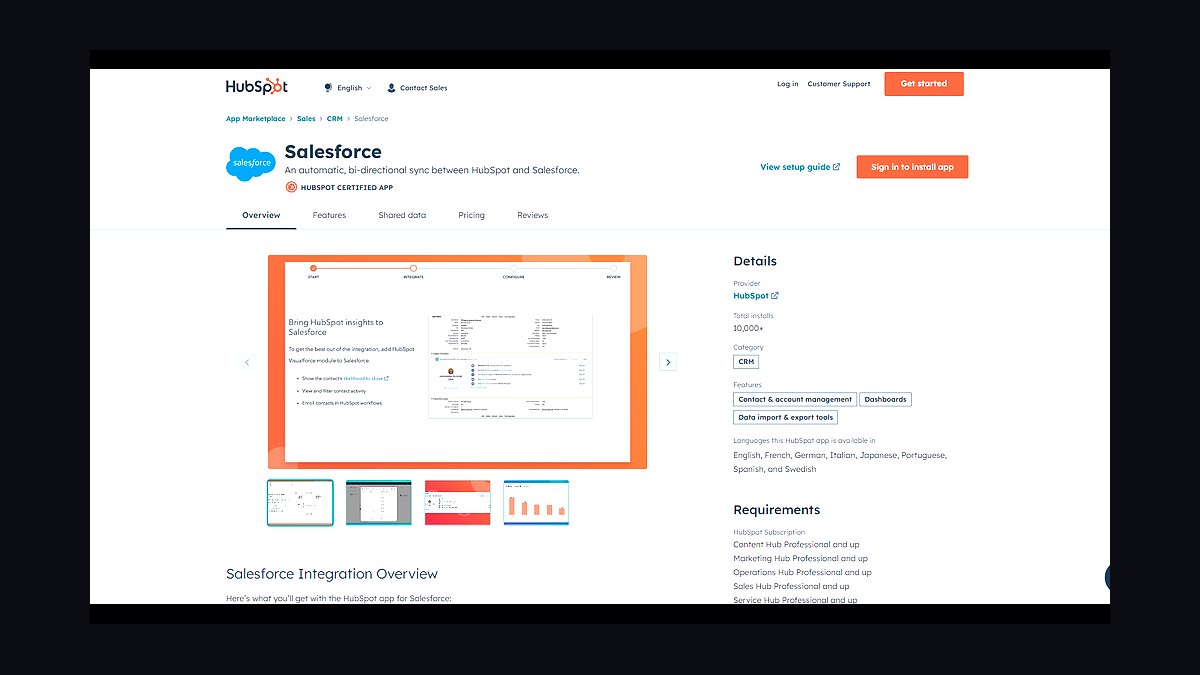
Task: Click Data import & export tools tag
Action: 785,417
